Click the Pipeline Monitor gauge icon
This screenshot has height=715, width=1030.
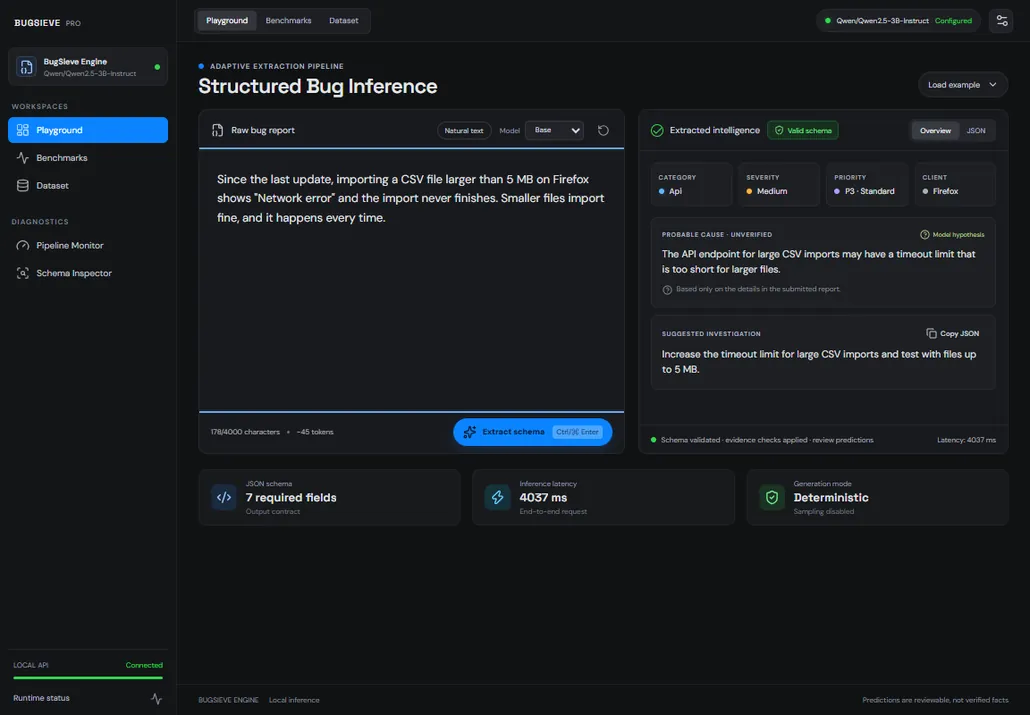[x=22, y=245]
